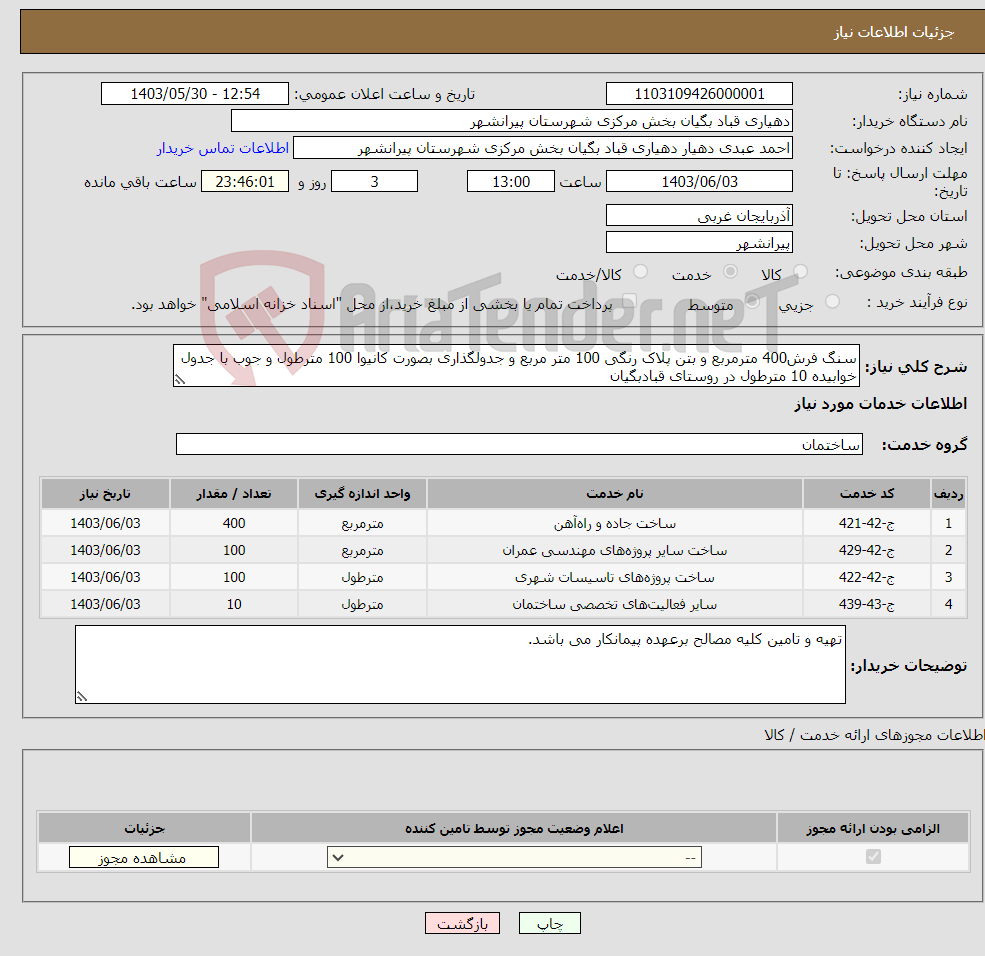This screenshot has width=985, height=956.
Task: Click the اعلام وضعیت مجوز توسط تامین کننده header
Action: [x=514, y=828]
